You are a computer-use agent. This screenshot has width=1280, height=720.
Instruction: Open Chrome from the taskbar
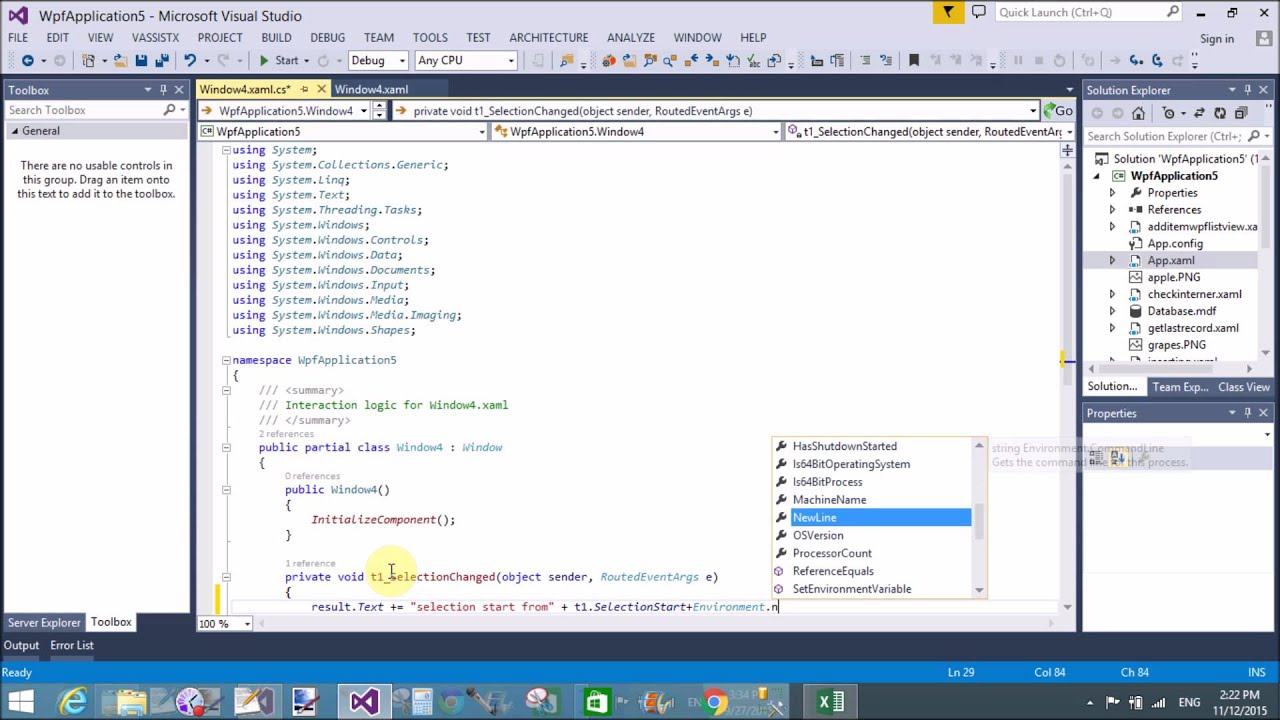pos(714,702)
